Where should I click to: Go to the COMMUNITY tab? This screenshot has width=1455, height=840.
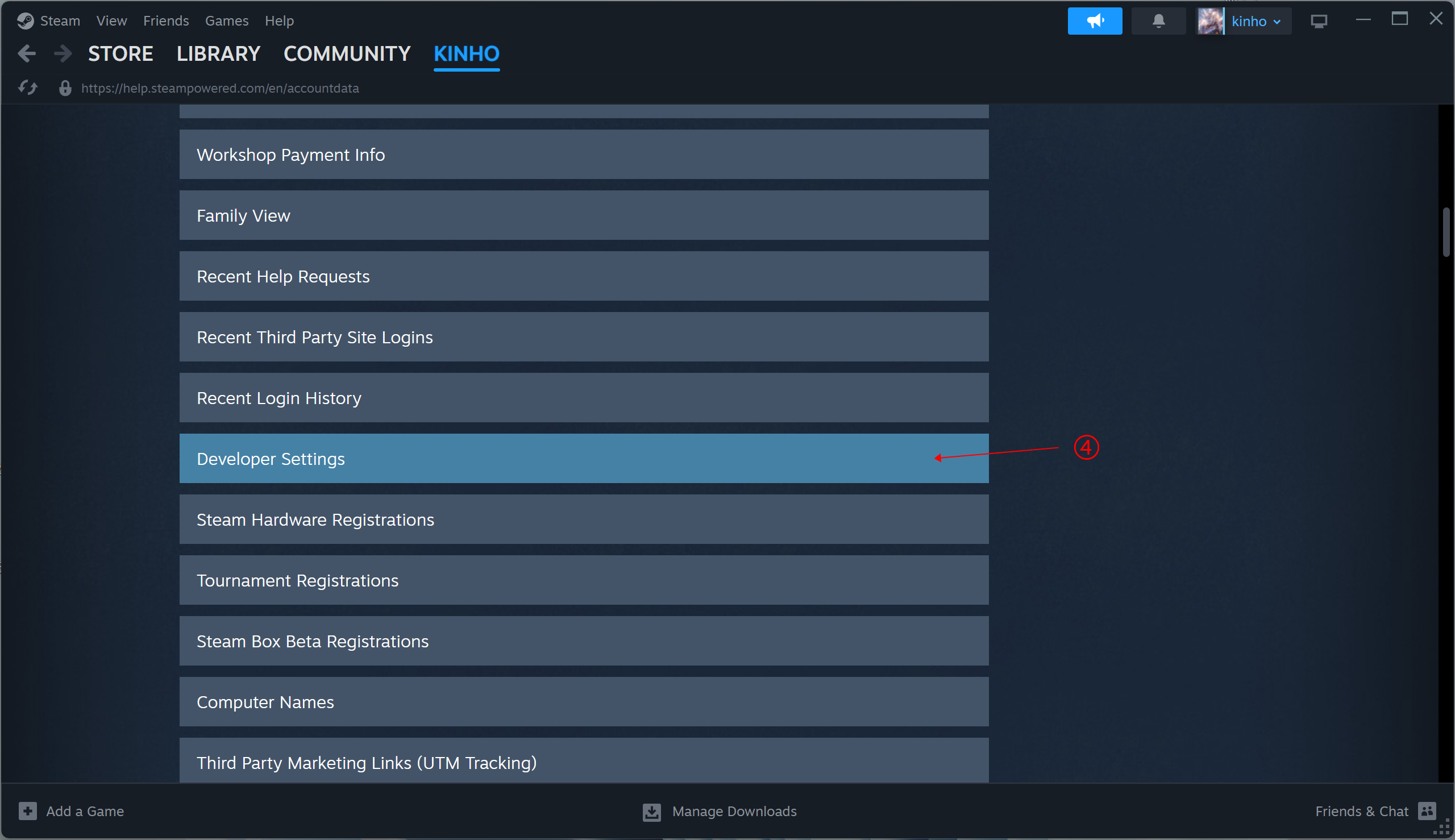[x=347, y=53]
